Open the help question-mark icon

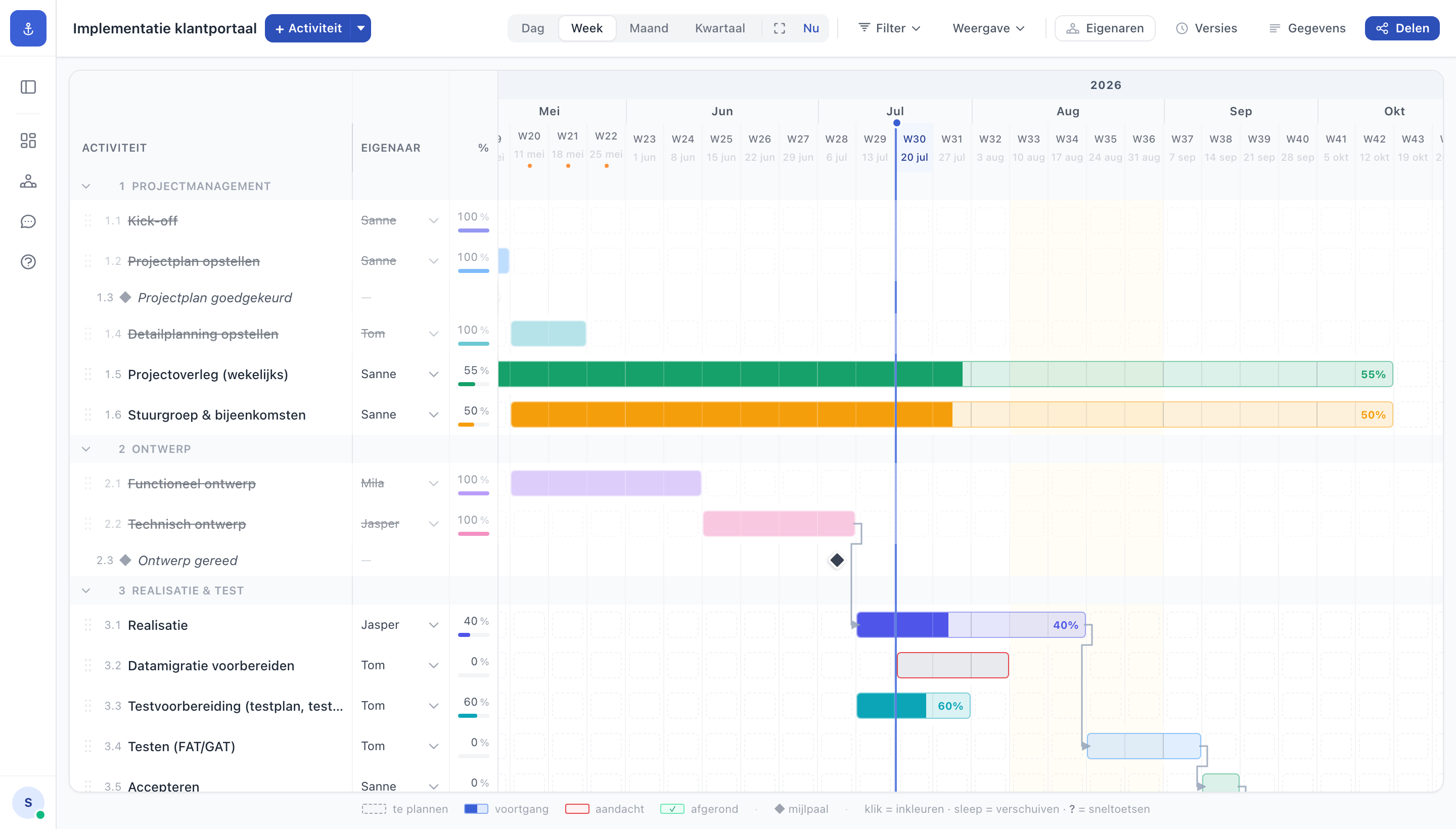(x=28, y=261)
